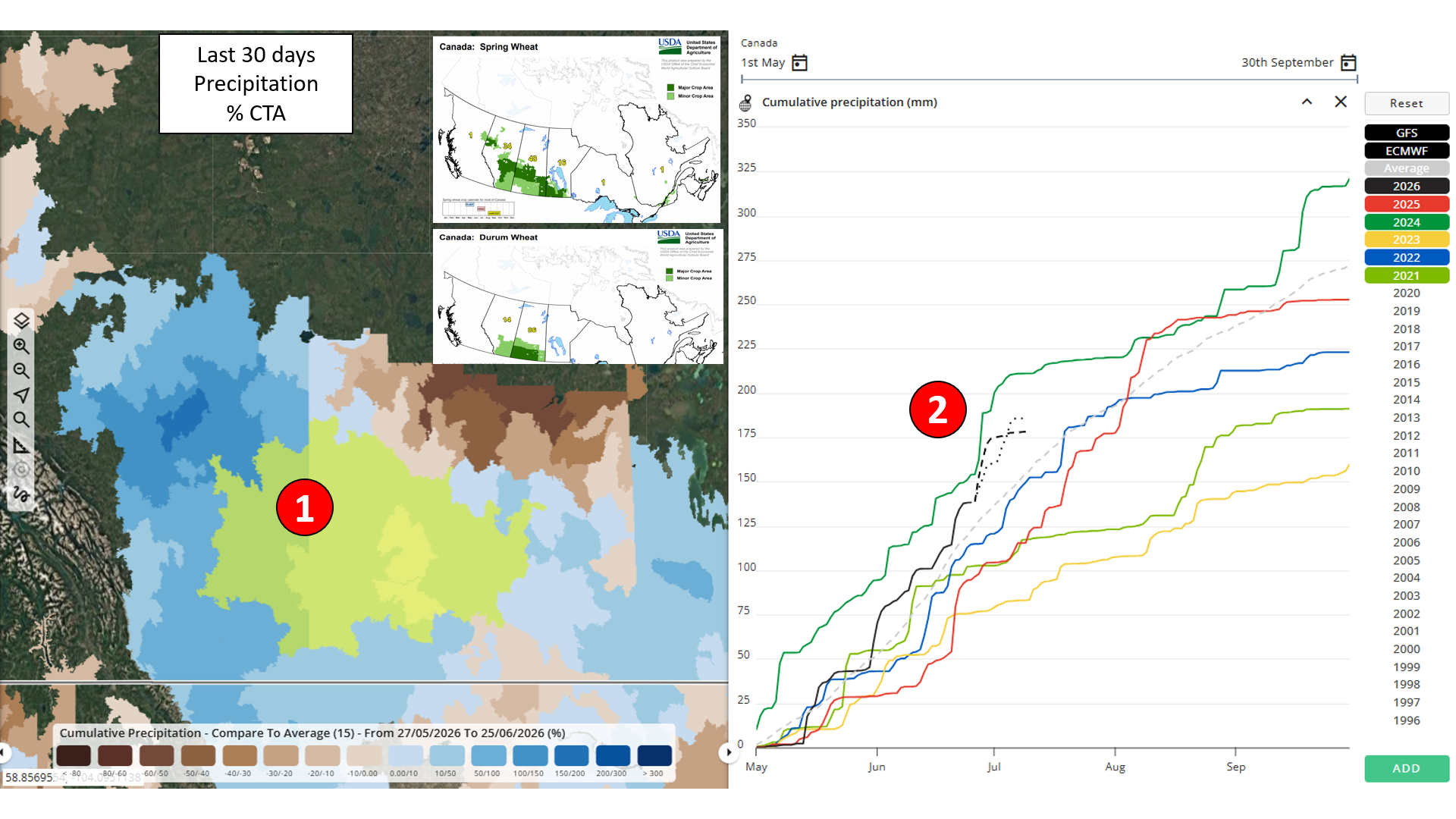Open the map search magnifier
Image resolution: width=1456 pixels, height=819 pixels.
(x=21, y=420)
